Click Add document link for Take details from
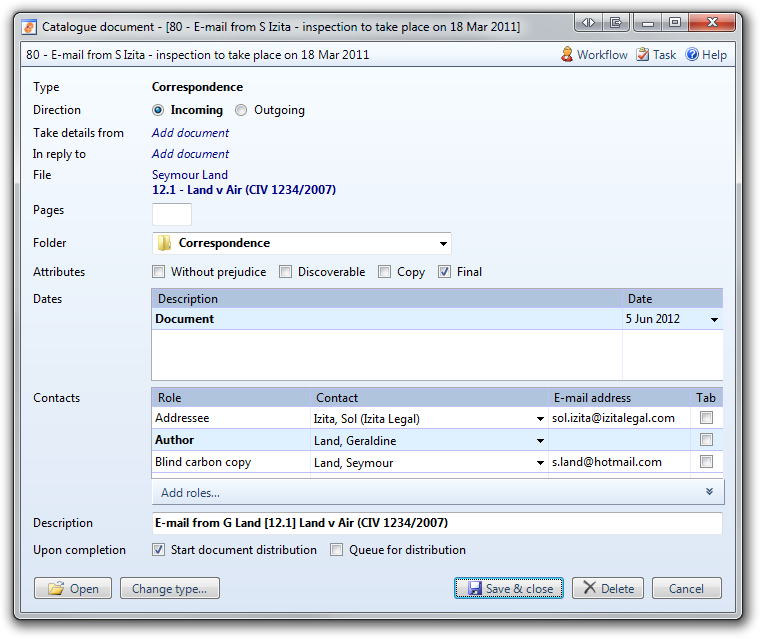Viewport: 761px width, 639px height. [190, 133]
